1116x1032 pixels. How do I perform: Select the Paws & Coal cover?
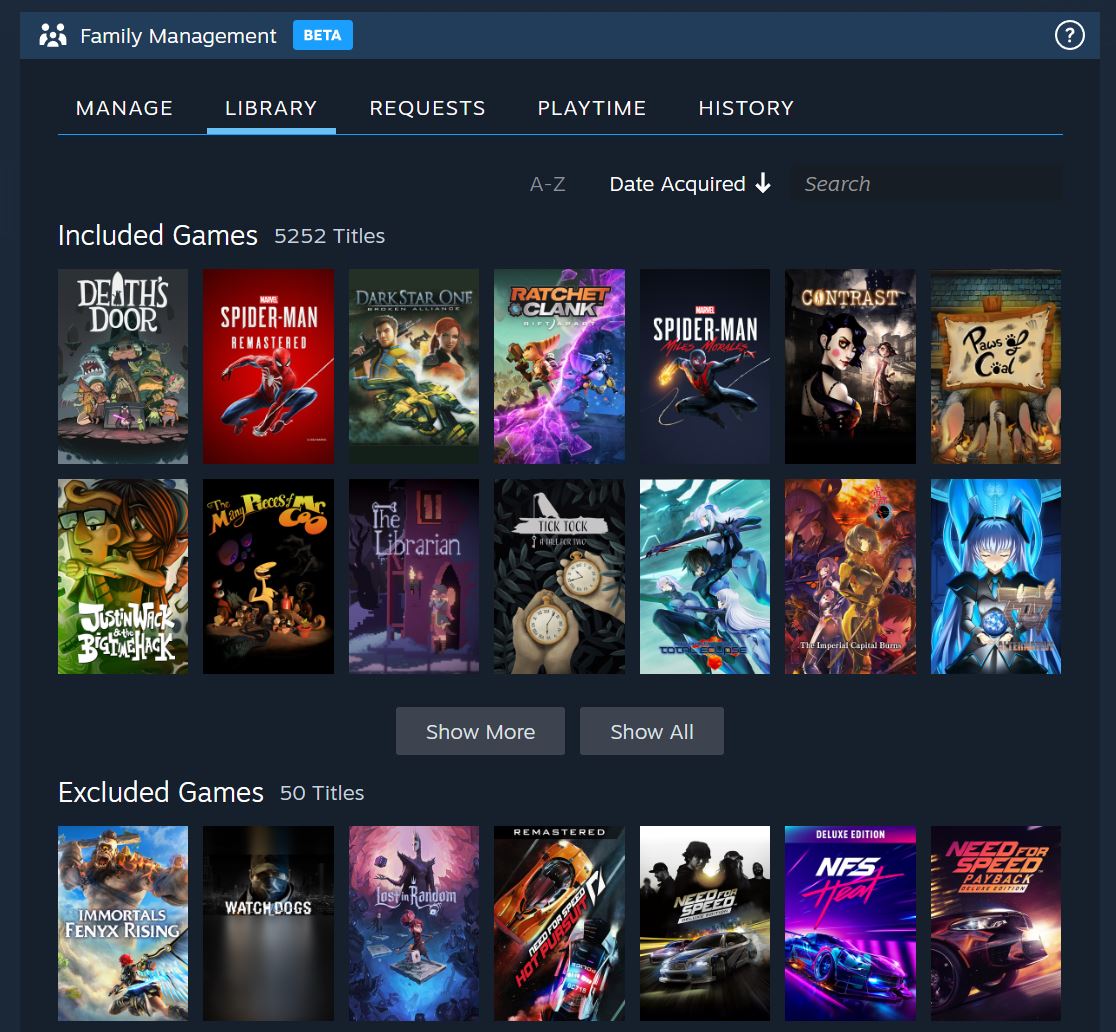pos(996,367)
